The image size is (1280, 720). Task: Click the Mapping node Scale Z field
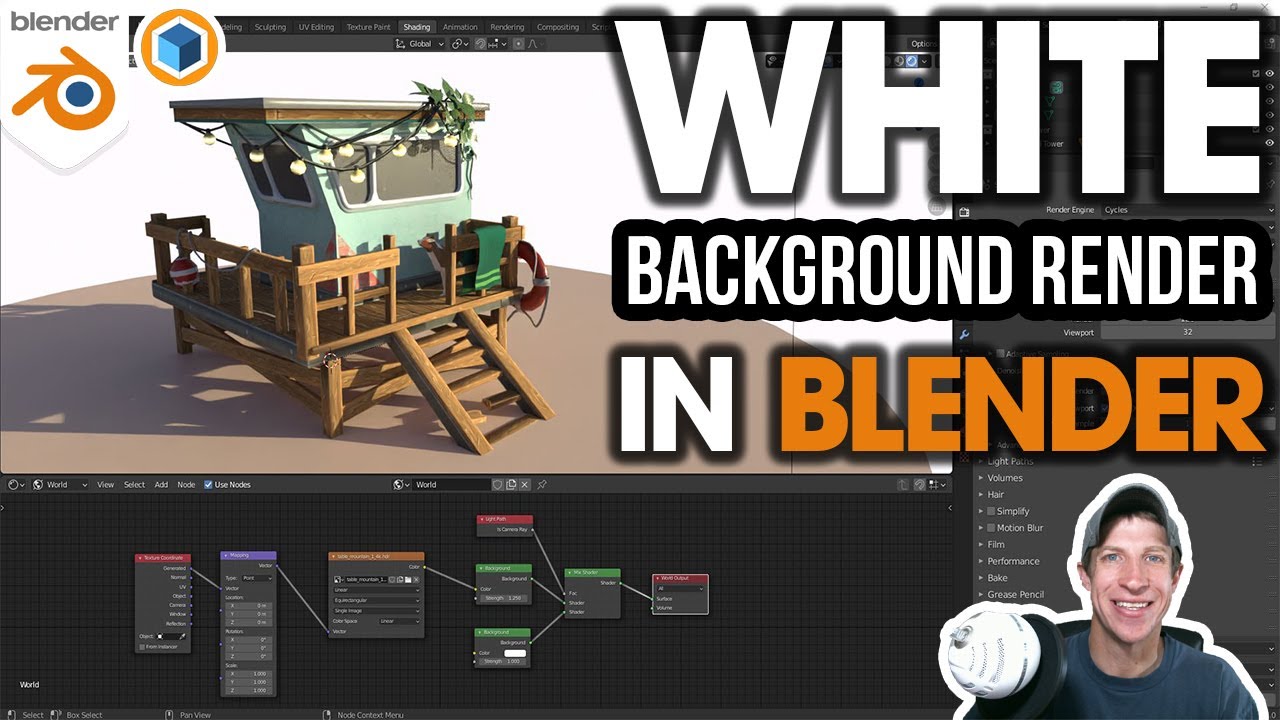[x=247, y=690]
